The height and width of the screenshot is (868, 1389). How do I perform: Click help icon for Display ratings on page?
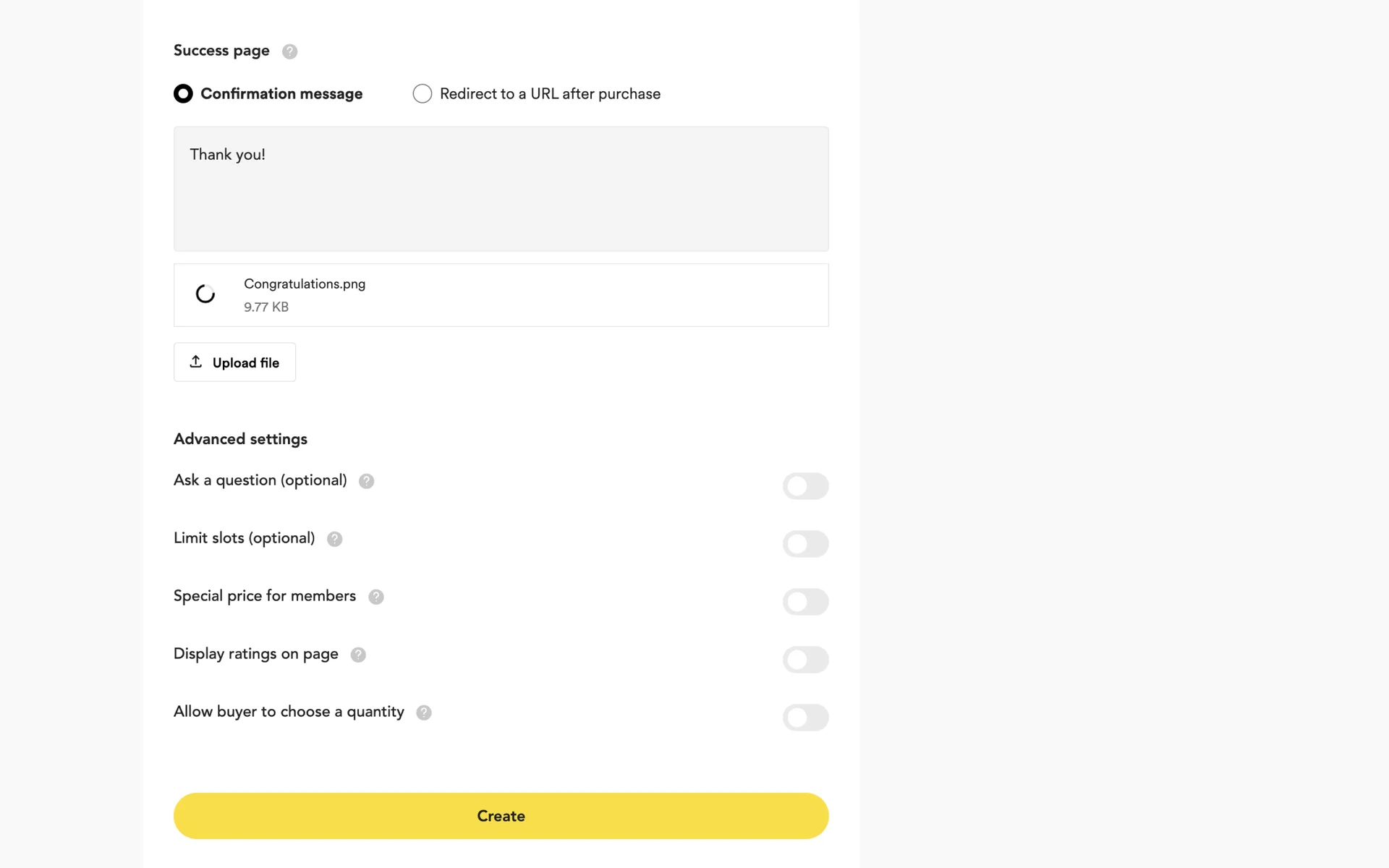coord(358,655)
